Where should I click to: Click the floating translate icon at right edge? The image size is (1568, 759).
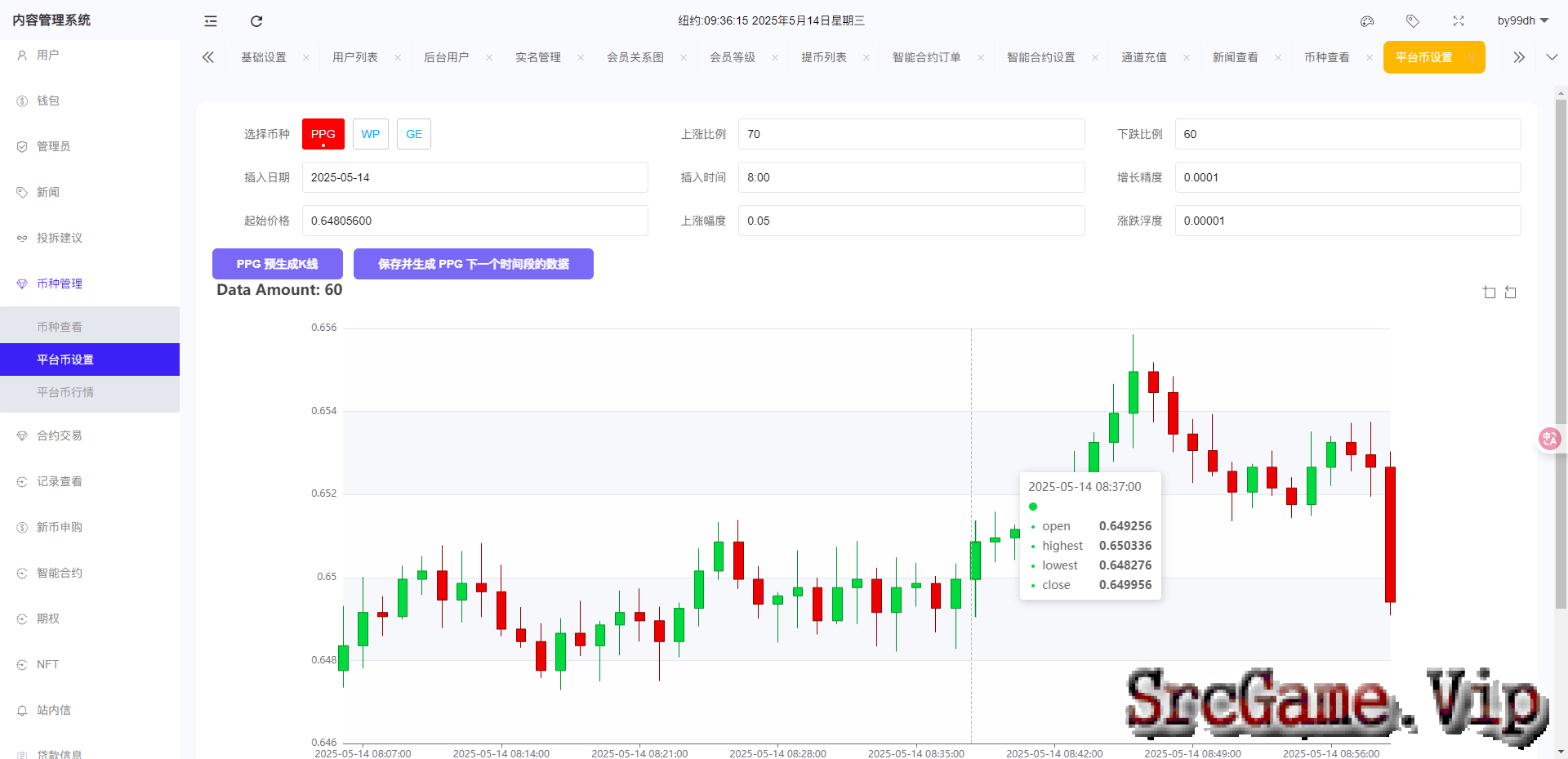[1550, 440]
